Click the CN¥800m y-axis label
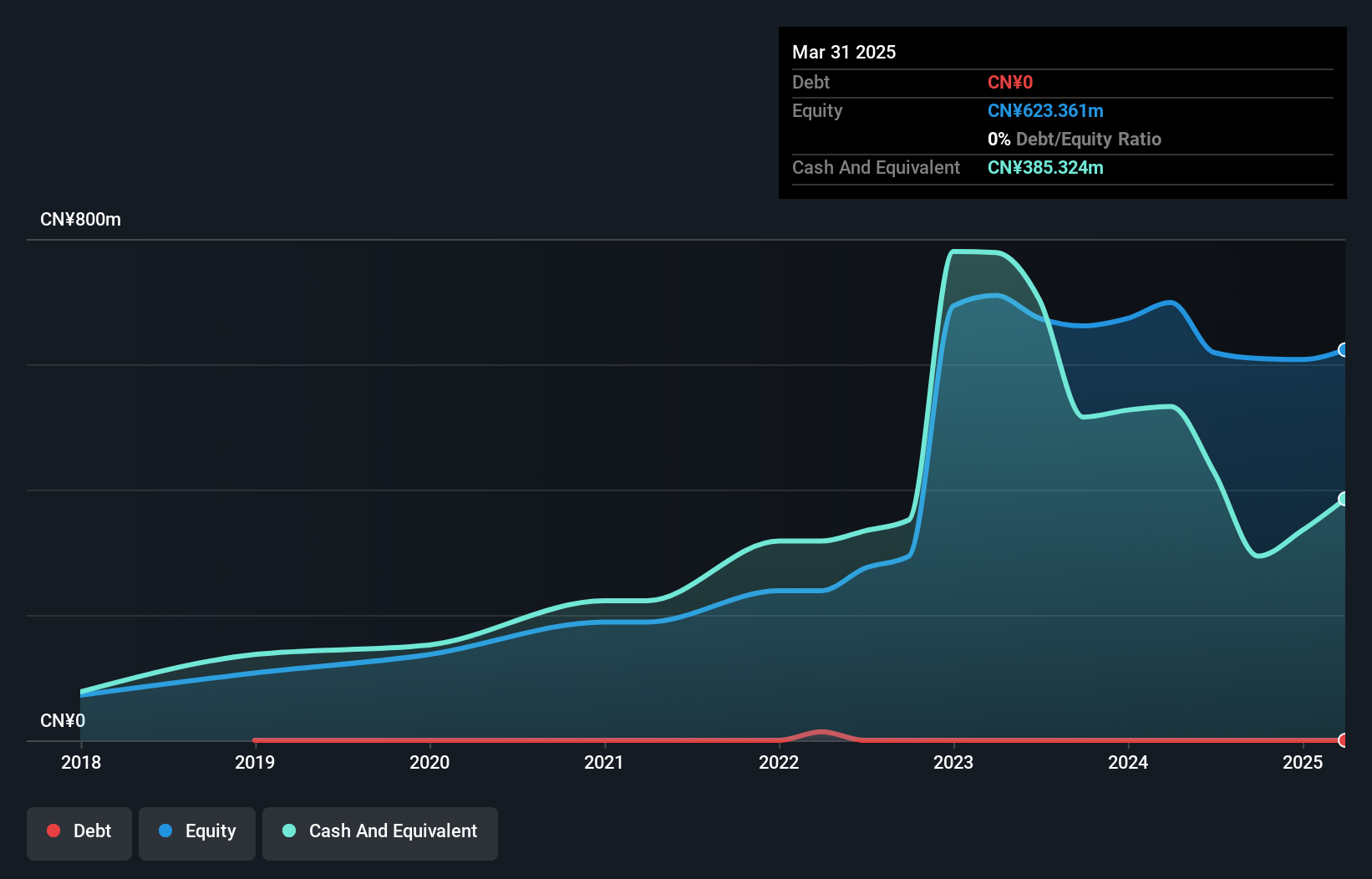Screen dimensions: 1372x879 pos(80,220)
